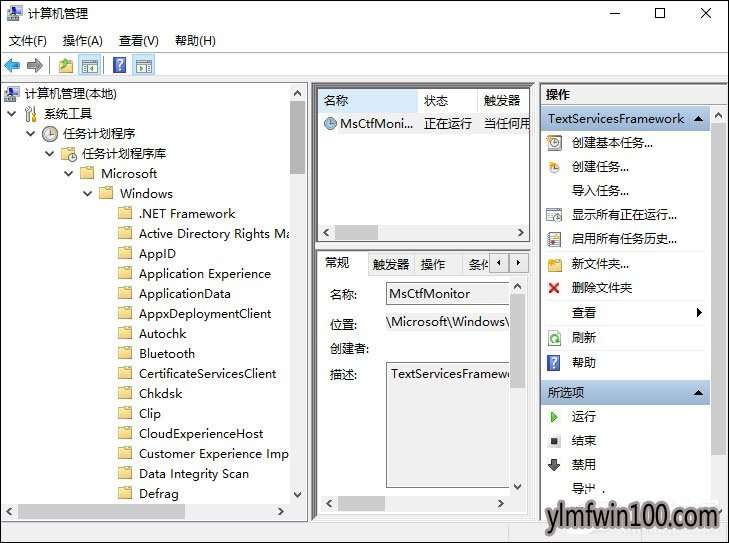Click the tree pane horizontal scrollbar thumb

pyautogui.click(x=101, y=511)
